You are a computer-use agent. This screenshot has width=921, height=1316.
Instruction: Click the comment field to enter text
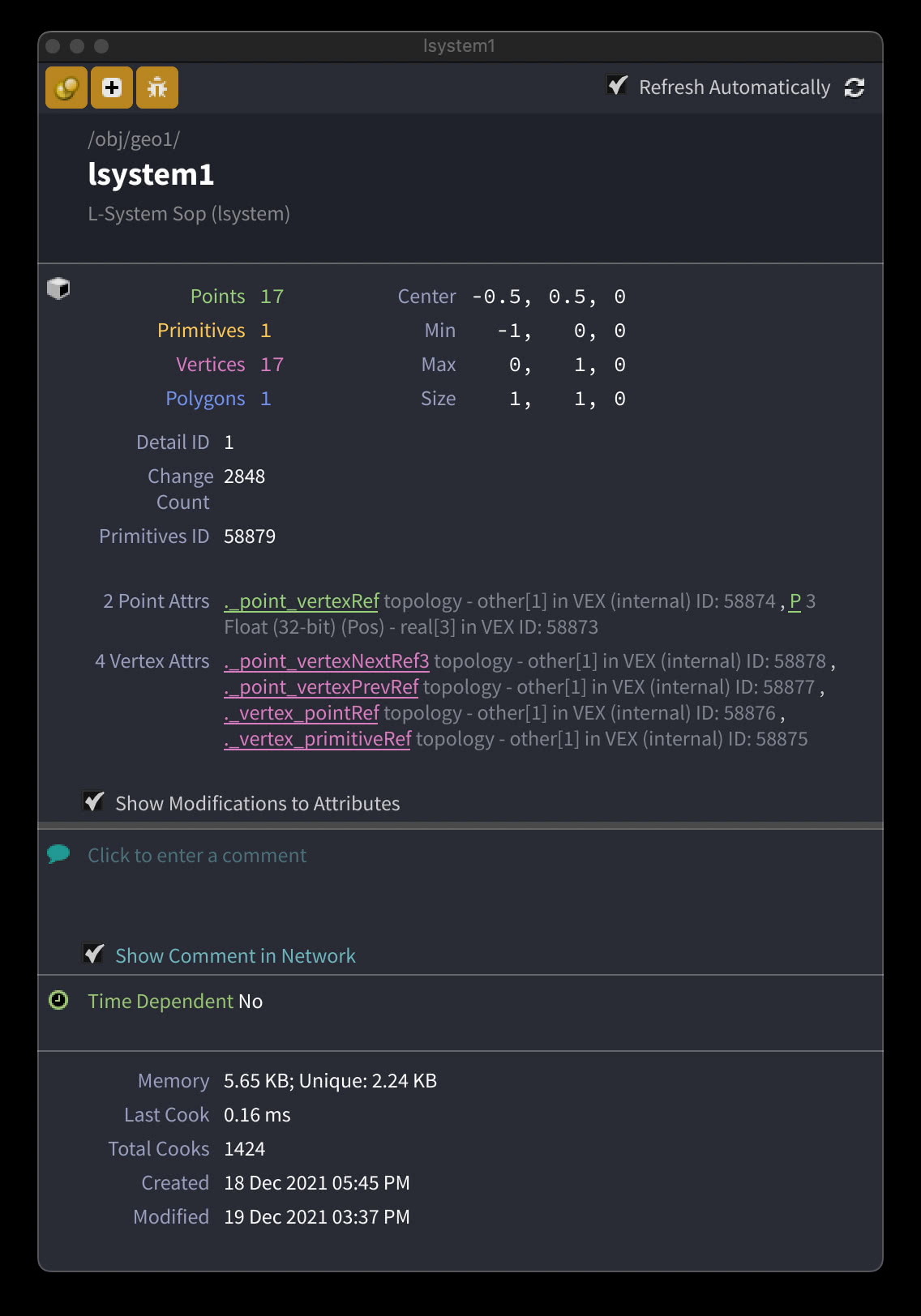[197, 856]
